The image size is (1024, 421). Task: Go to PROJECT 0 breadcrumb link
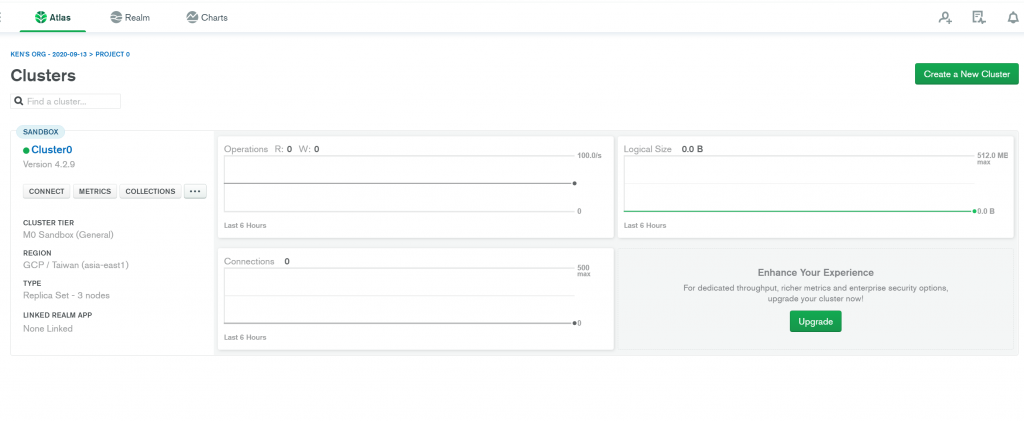112,54
